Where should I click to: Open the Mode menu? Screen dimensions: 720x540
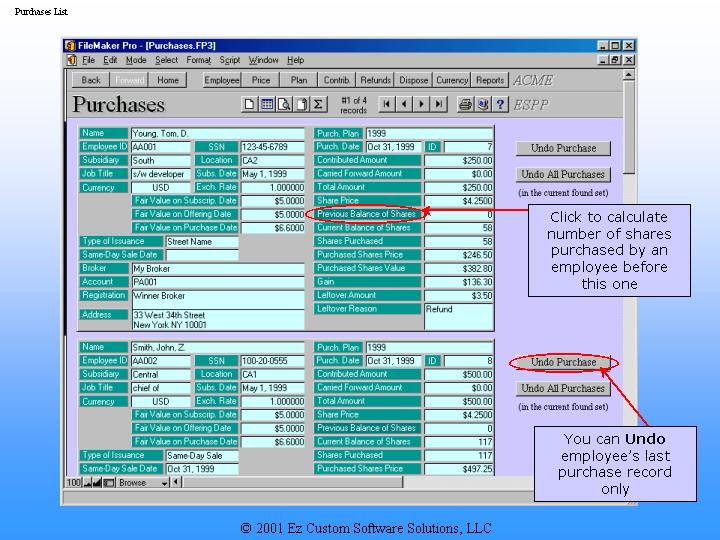136,60
